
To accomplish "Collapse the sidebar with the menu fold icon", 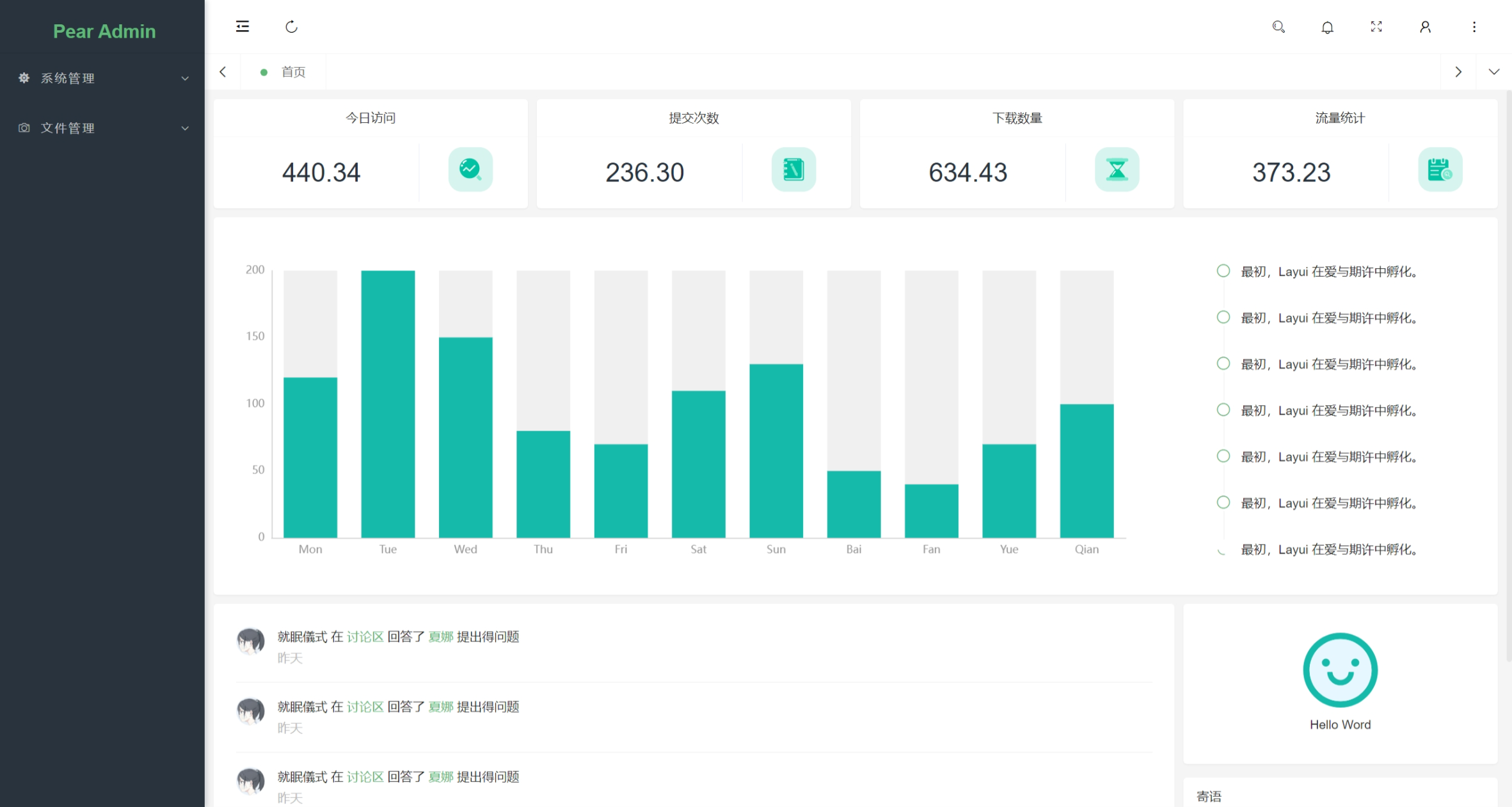I will point(243,27).
